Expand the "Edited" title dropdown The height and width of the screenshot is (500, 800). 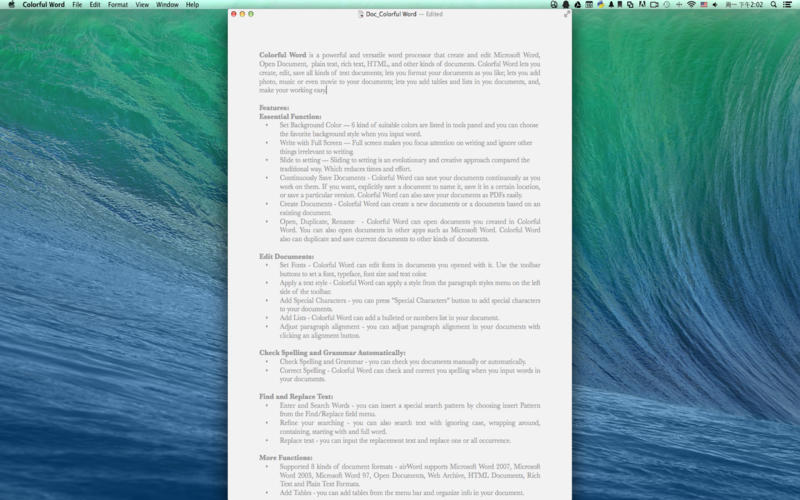click(432, 14)
